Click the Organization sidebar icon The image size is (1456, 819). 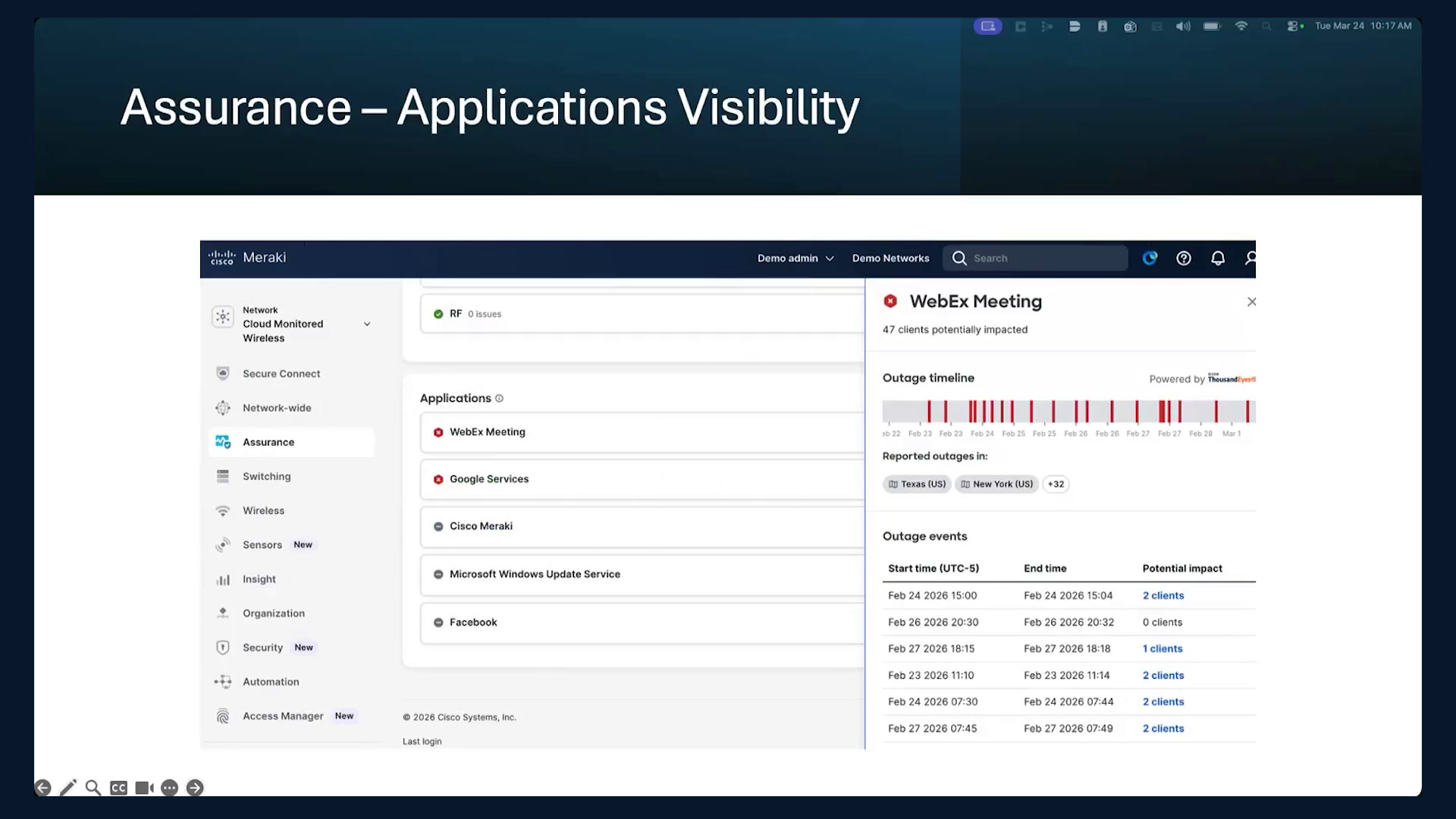(223, 613)
